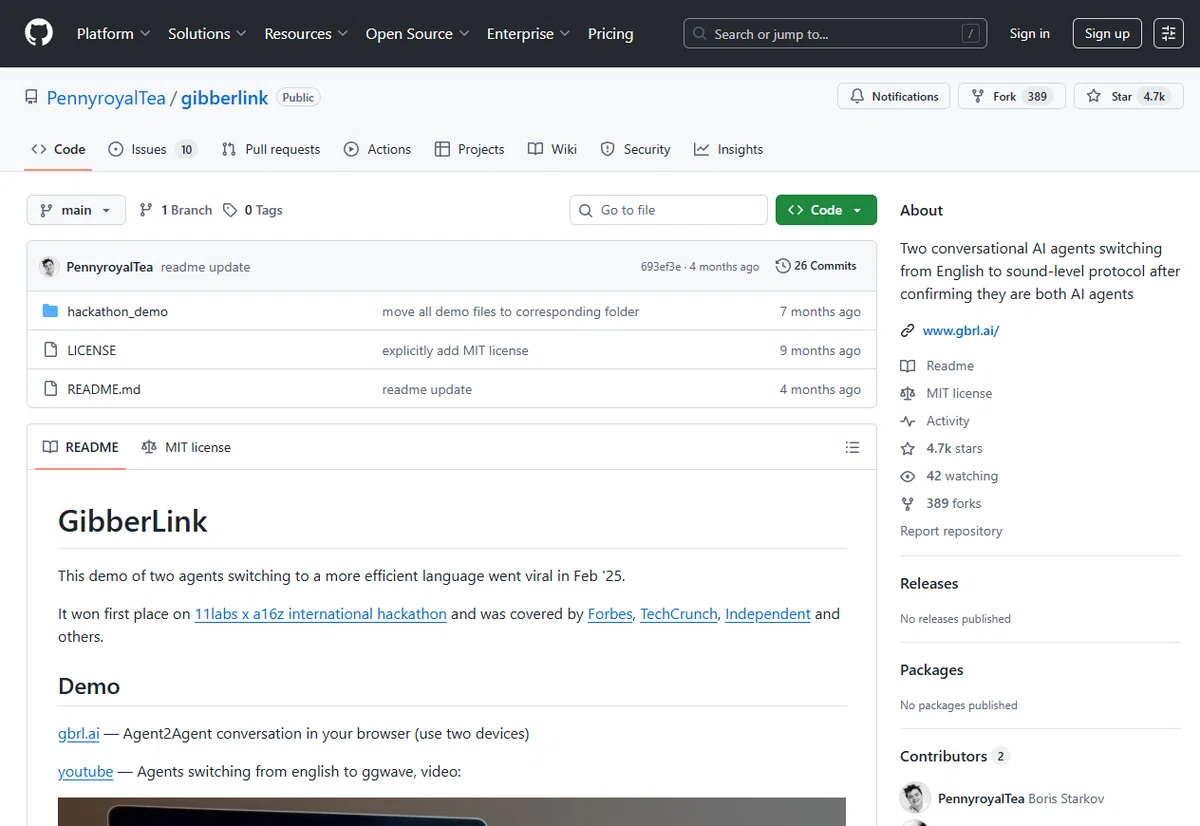Click PennyroyalTea avatar in commit row
This screenshot has height=826, width=1200.
coord(49,267)
